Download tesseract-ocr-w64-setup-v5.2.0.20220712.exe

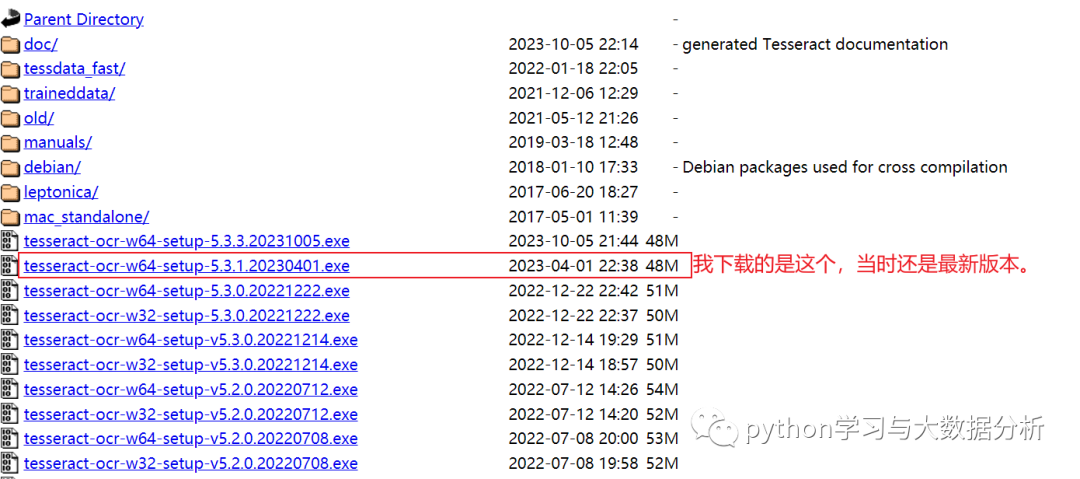coord(191,389)
